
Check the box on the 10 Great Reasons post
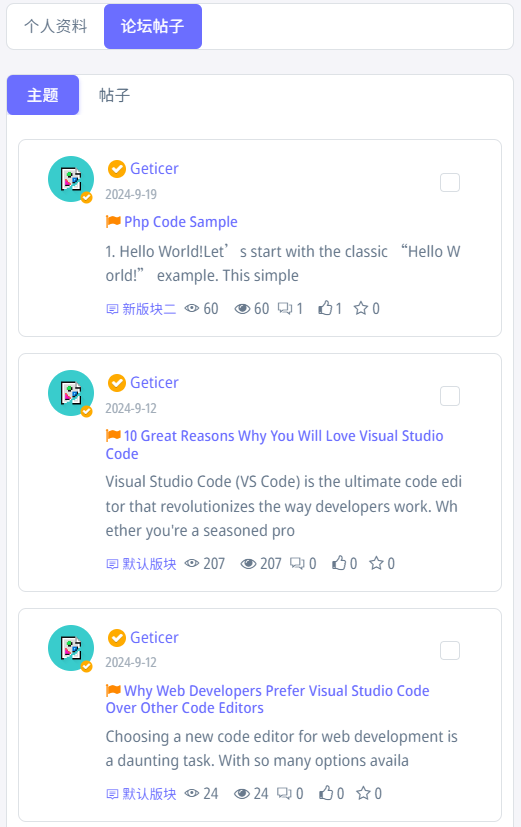[x=450, y=396]
